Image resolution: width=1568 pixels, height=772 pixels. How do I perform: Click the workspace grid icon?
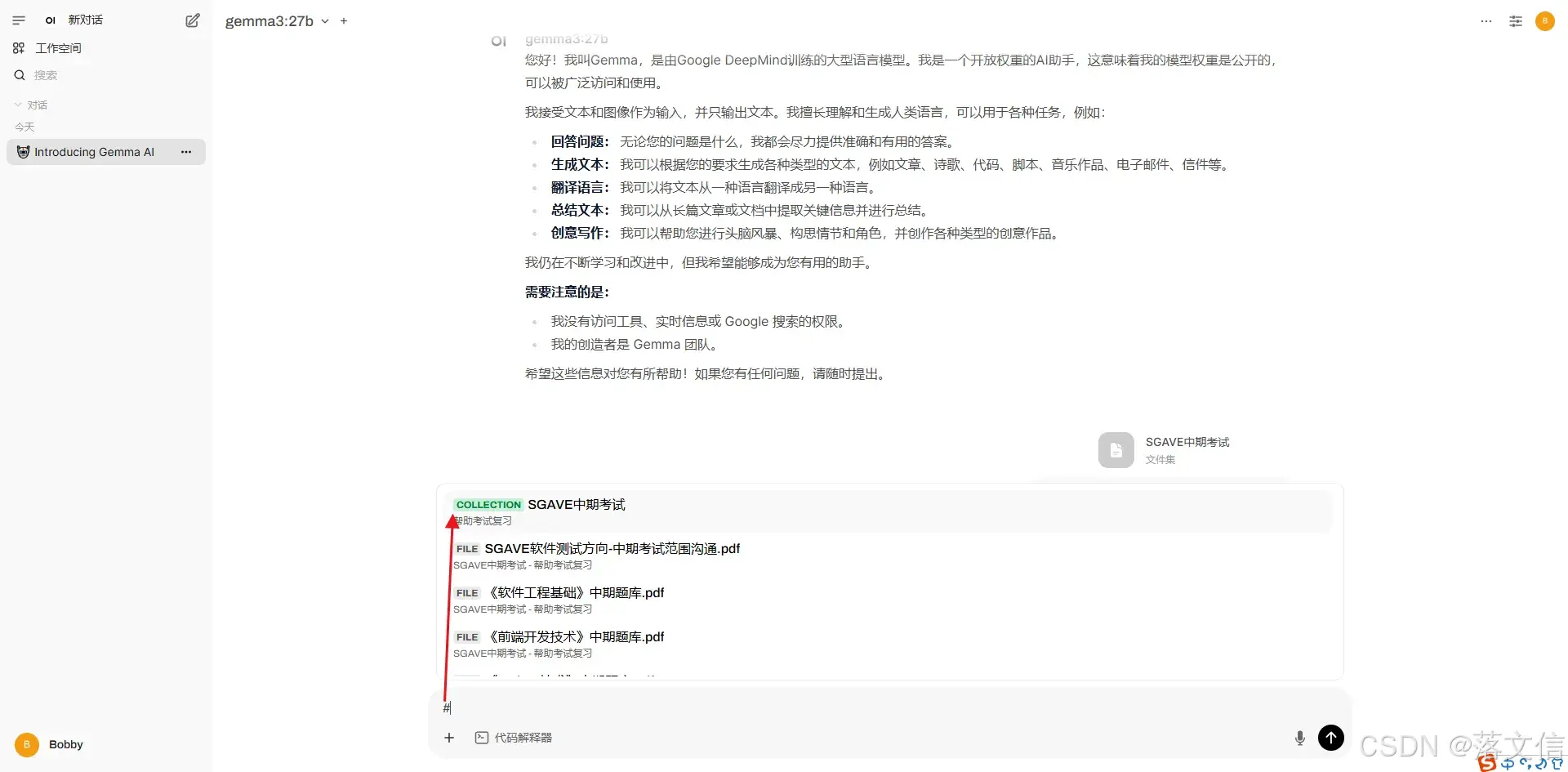click(x=19, y=48)
